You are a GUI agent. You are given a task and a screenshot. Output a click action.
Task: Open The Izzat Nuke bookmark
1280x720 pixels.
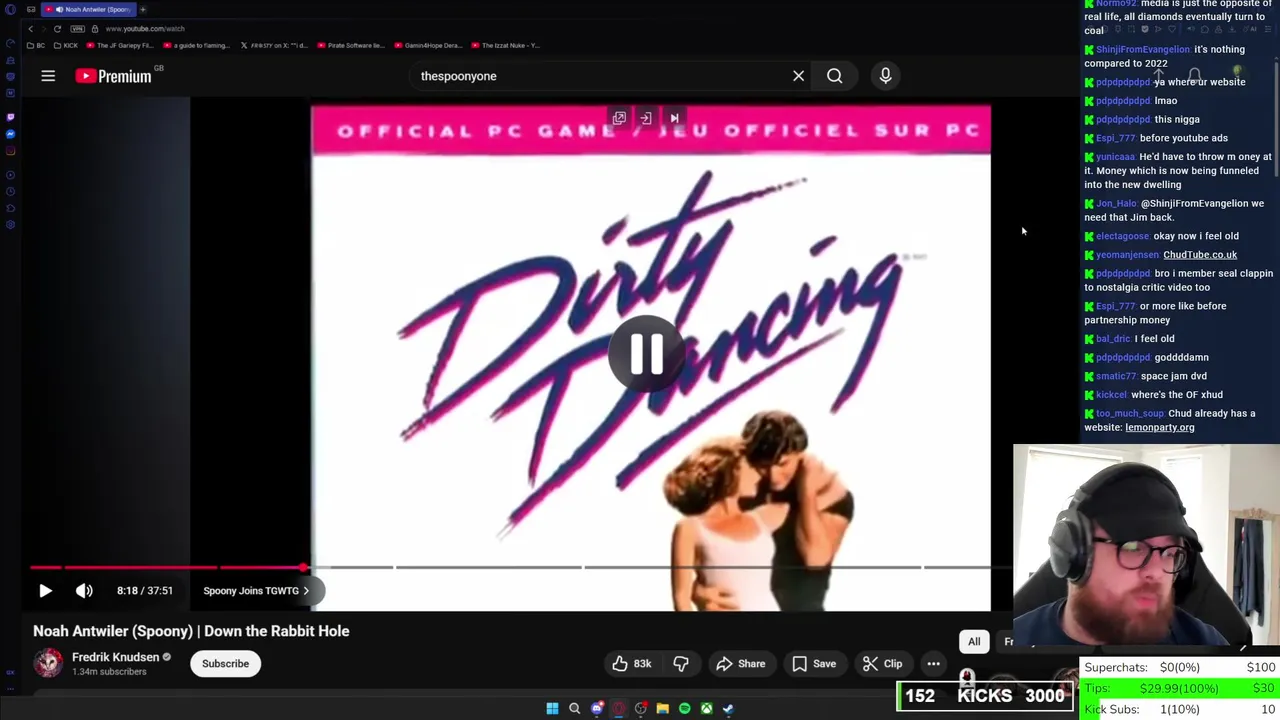(506, 45)
